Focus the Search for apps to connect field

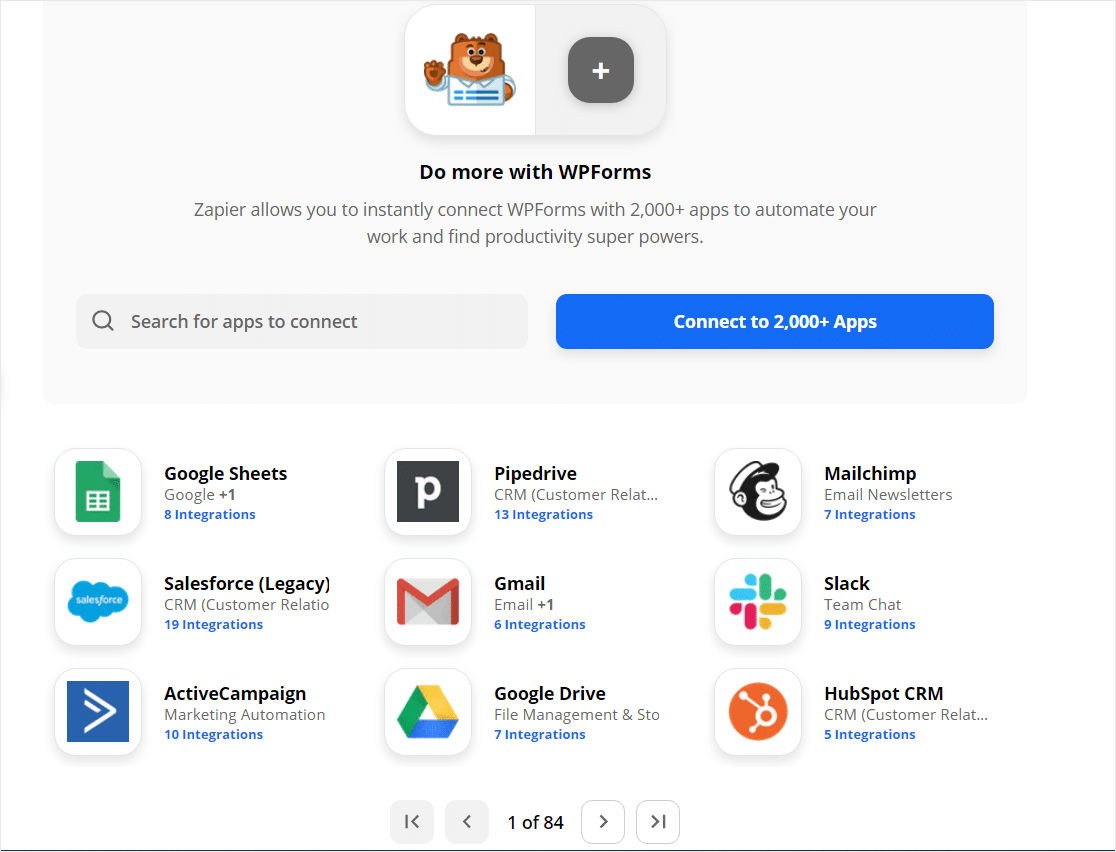point(302,322)
